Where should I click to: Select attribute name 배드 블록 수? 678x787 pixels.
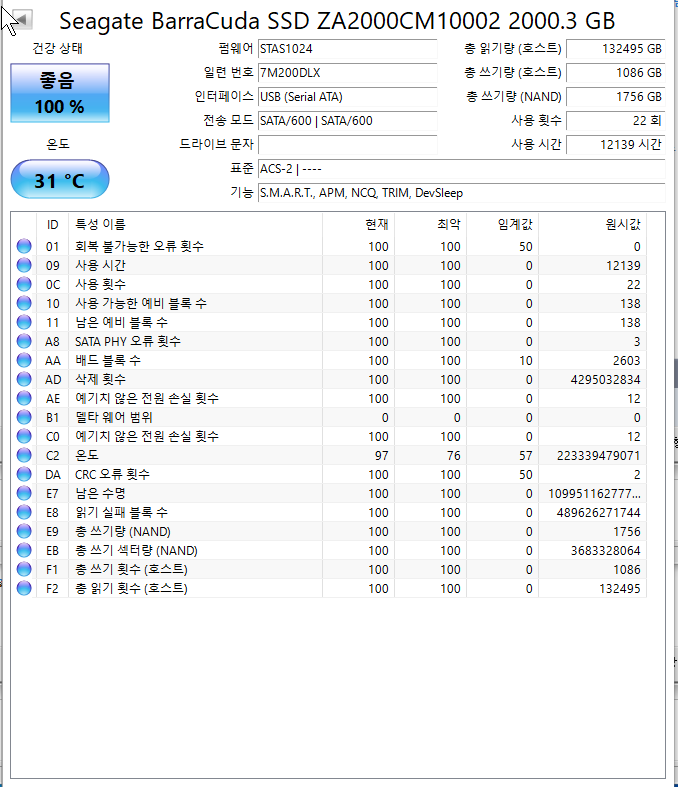[108, 360]
